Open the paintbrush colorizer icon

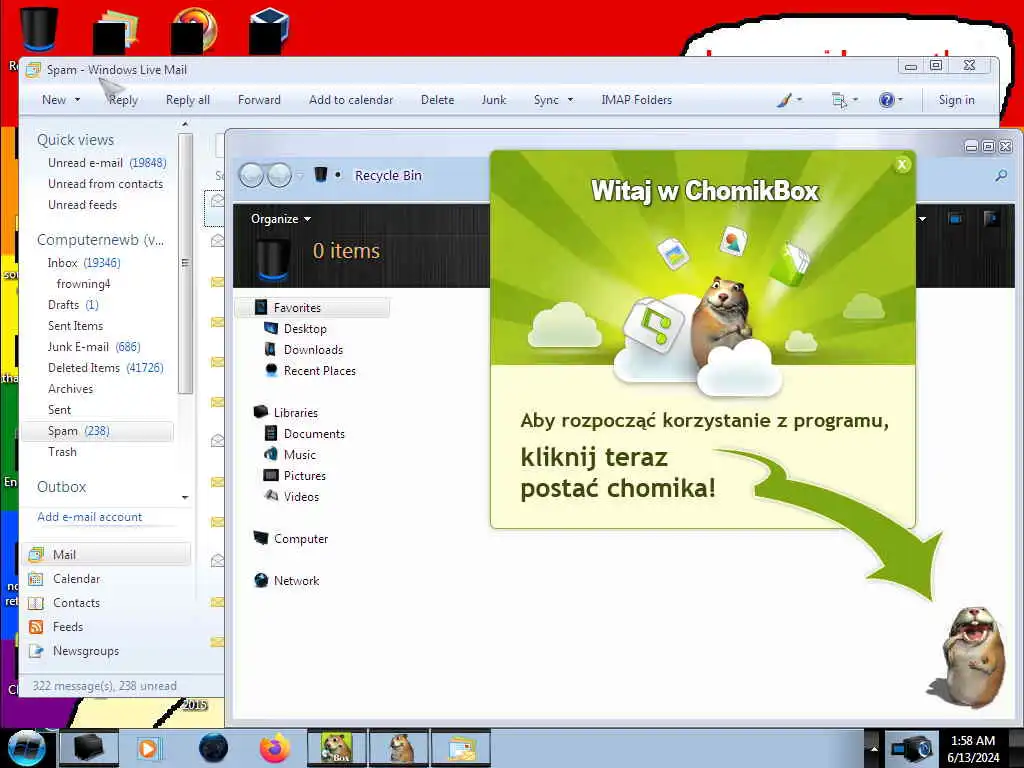[784, 100]
